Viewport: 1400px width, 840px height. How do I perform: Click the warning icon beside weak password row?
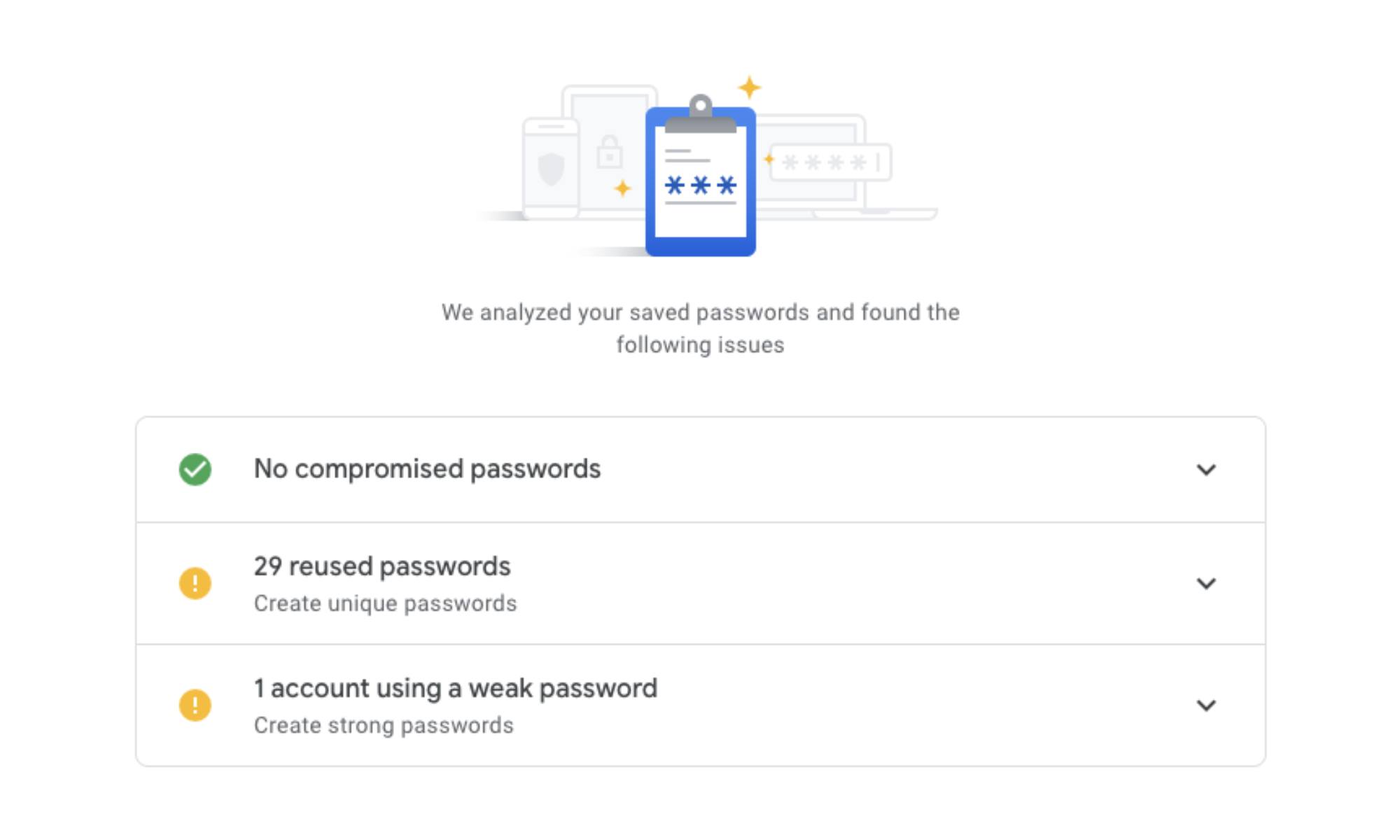tap(195, 705)
